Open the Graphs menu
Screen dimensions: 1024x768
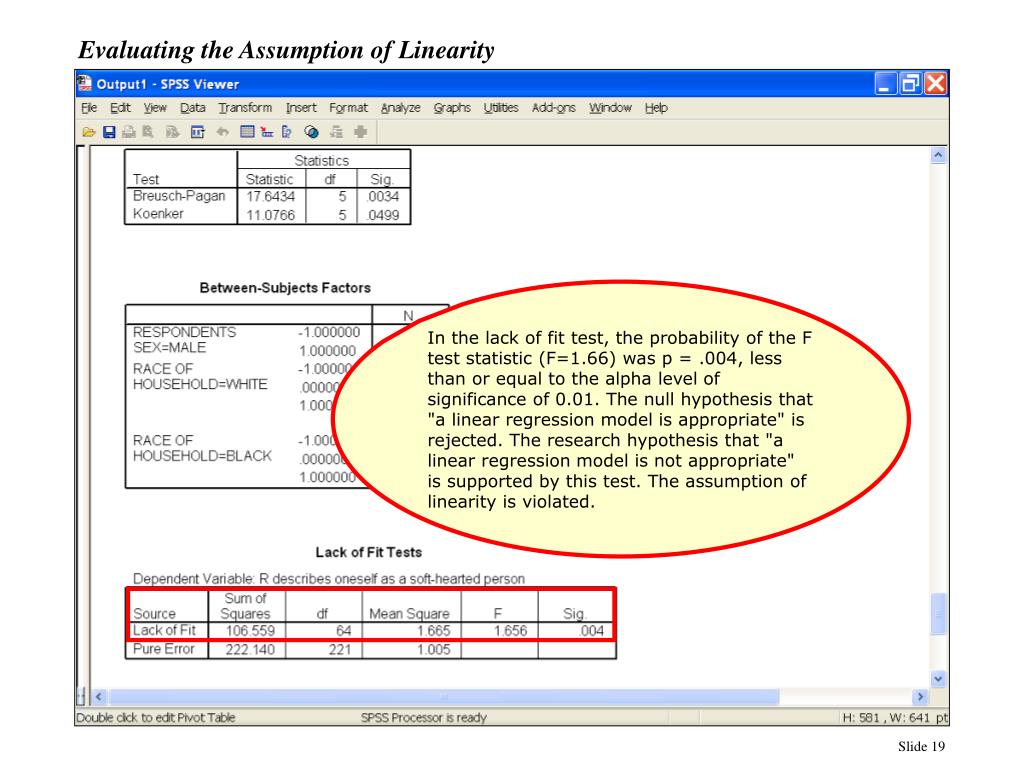pos(452,108)
